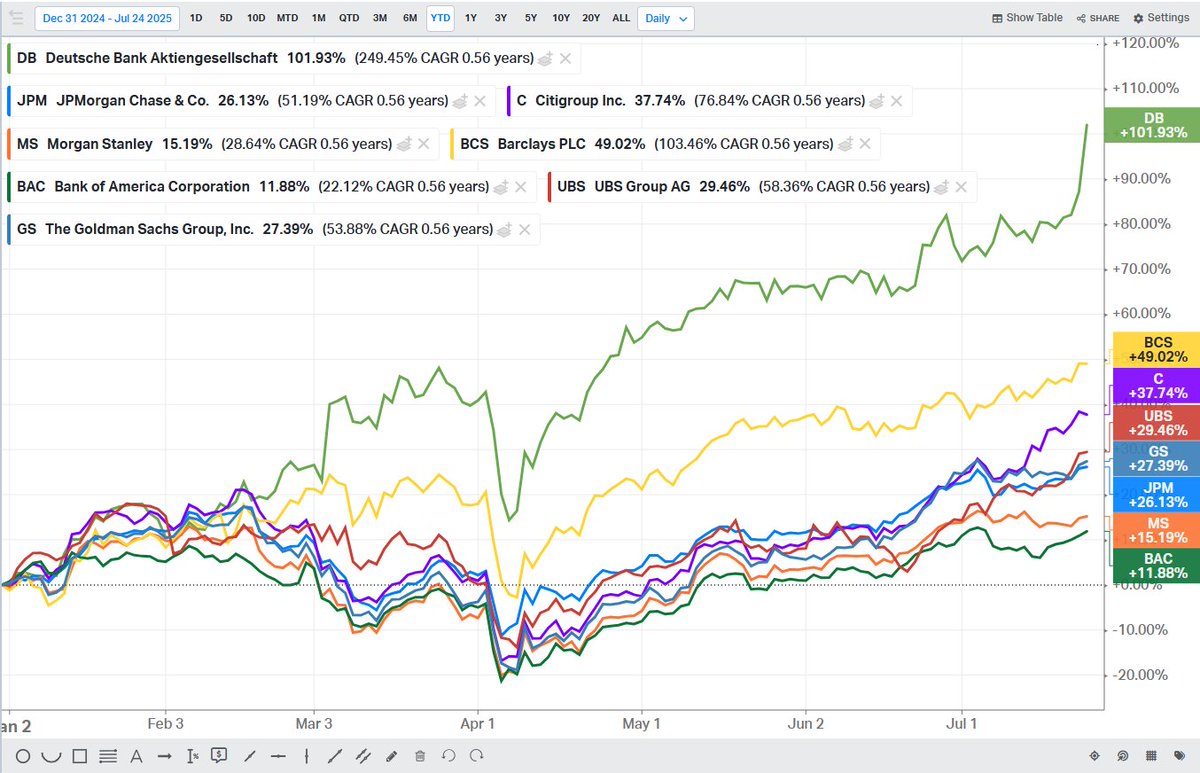Undo the last drawing action
Image resolution: width=1200 pixels, height=773 pixels.
point(448,755)
